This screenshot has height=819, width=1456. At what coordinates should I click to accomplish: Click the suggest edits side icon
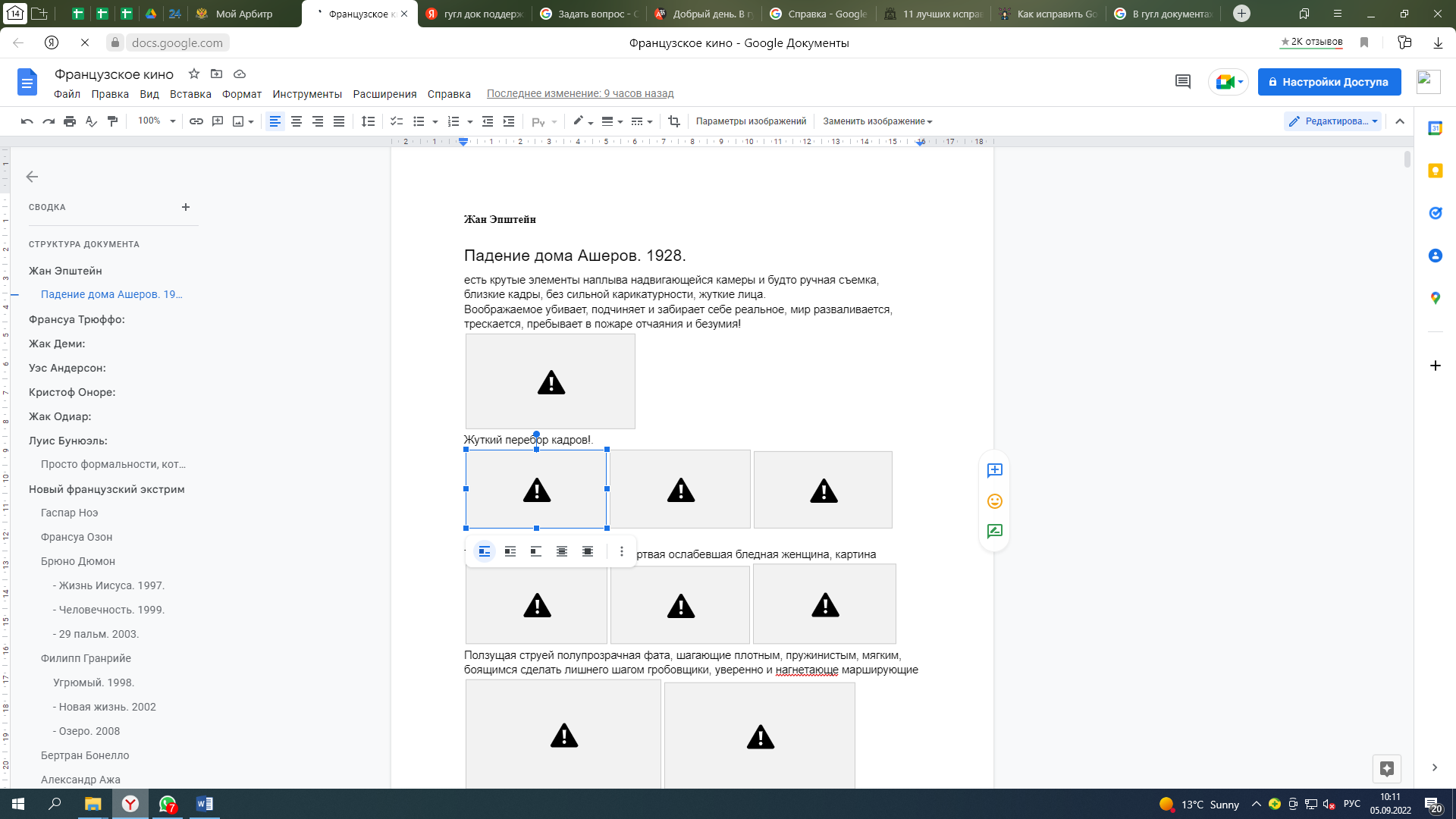pos(994,532)
